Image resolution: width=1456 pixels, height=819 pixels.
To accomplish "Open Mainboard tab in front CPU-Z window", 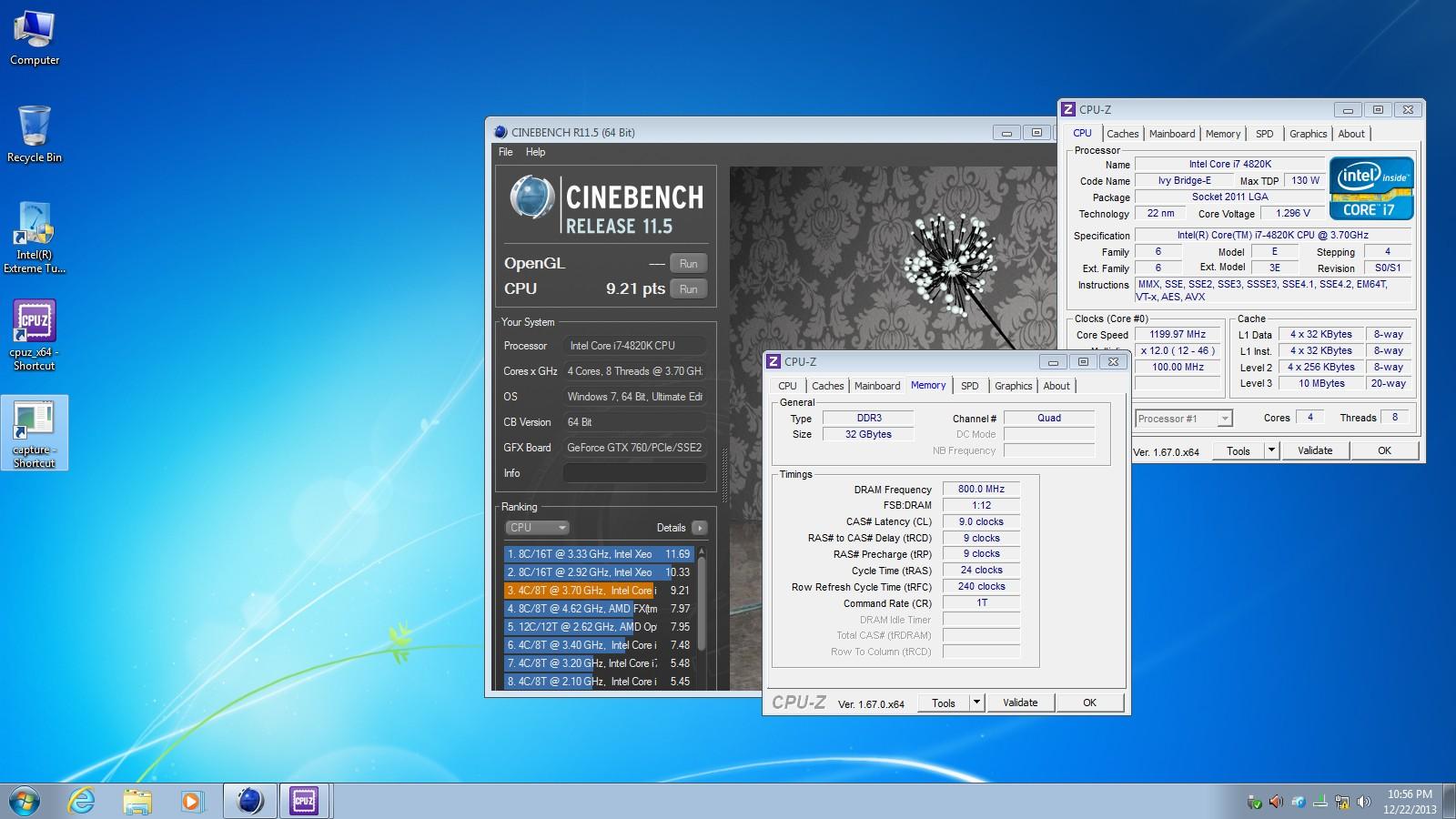I will (x=877, y=386).
